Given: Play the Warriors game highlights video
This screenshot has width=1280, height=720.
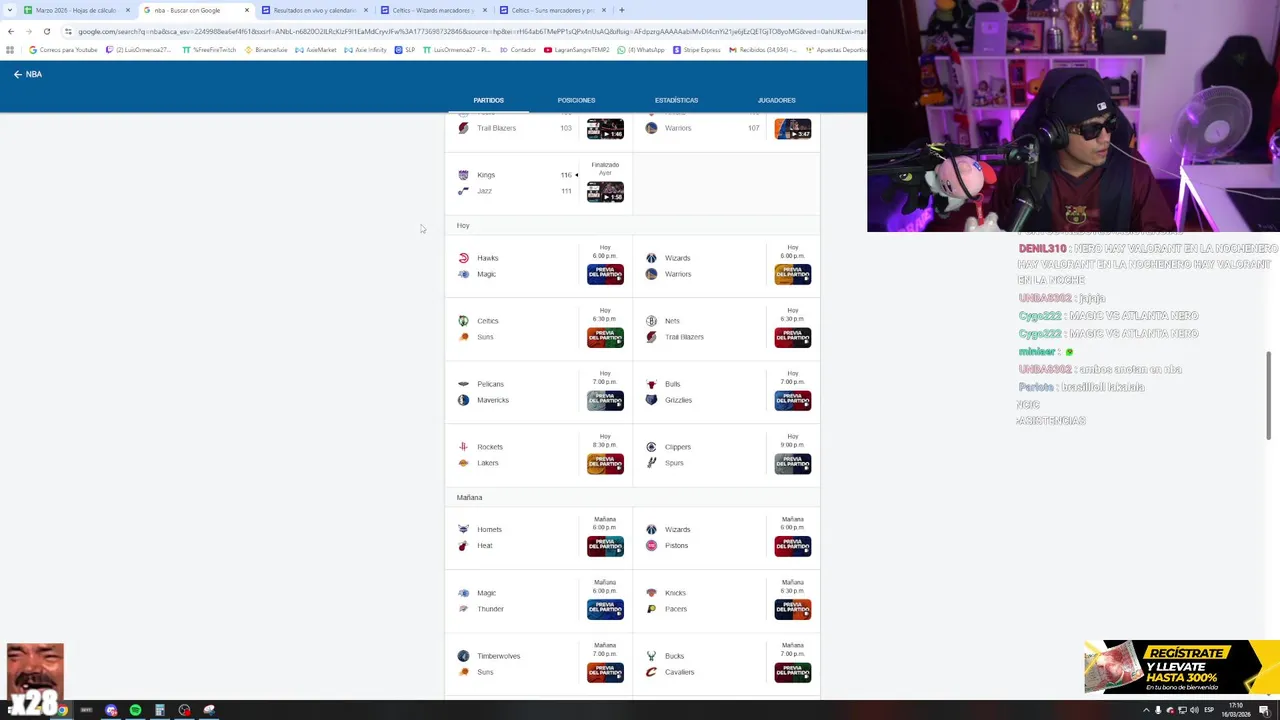Looking at the screenshot, I should [793, 129].
